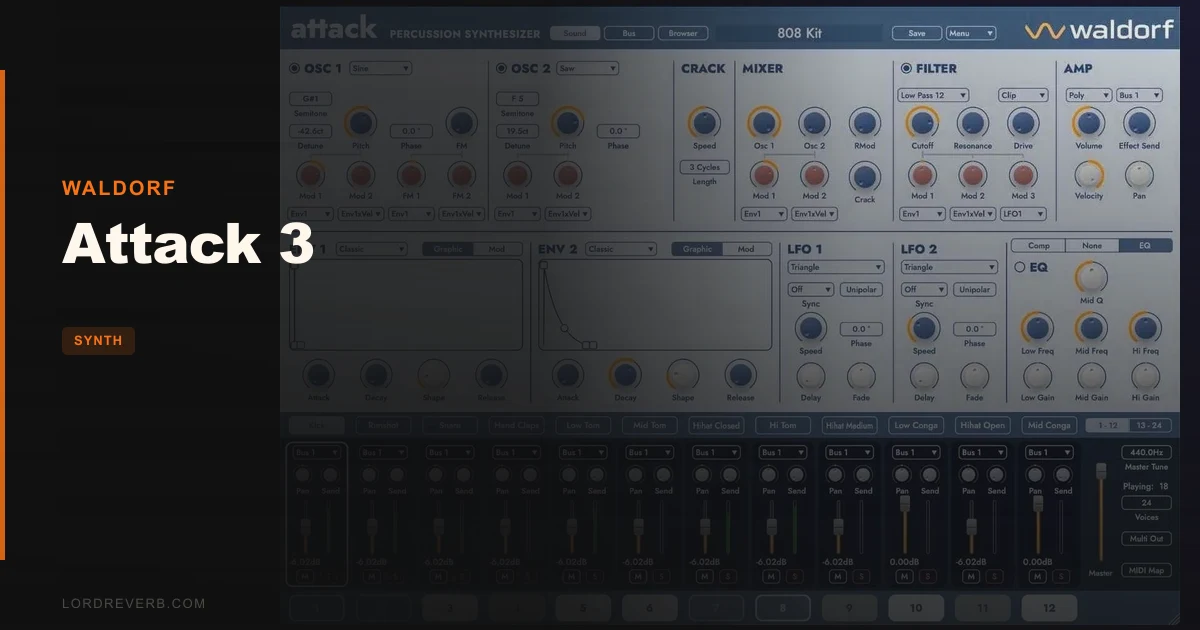Image resolution: width=1200 pixels, height=630 pixels.
Task: Select the Low Conga instrument
Action: coord(916,425)
